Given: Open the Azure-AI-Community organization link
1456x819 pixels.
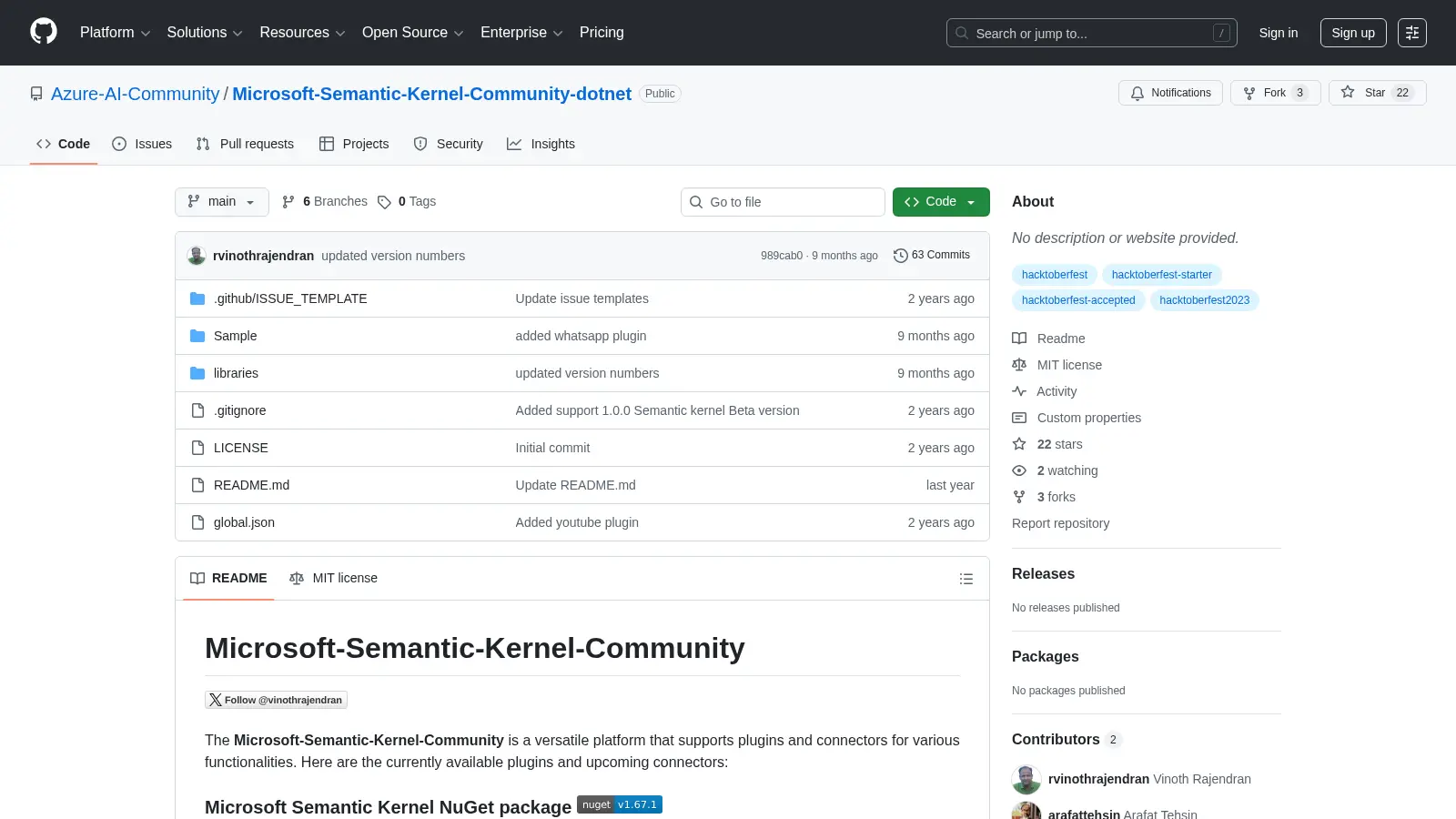Looking at the screenshot, I should coord(135,94).
